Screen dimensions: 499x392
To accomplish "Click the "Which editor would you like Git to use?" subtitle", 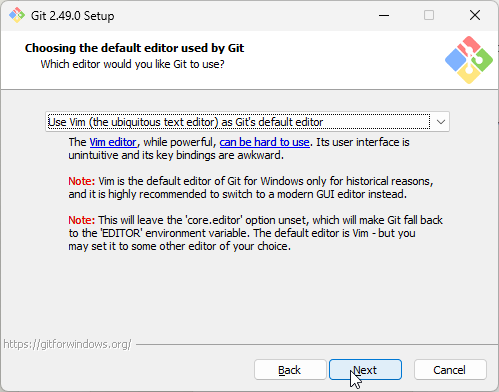I will pyautogui.click(x=132, y=64).
